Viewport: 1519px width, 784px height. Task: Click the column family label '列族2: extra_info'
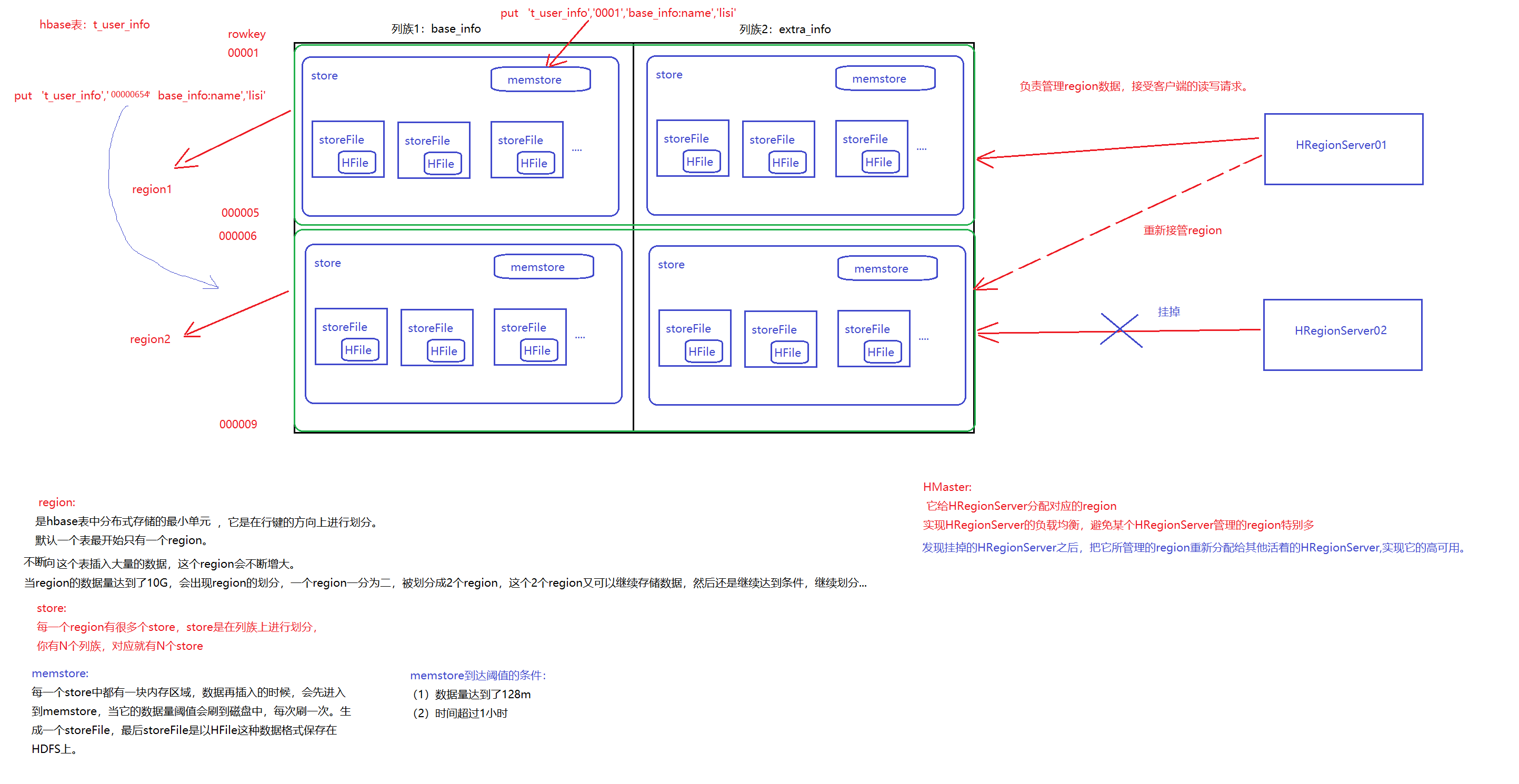click(x=785, y=29)
